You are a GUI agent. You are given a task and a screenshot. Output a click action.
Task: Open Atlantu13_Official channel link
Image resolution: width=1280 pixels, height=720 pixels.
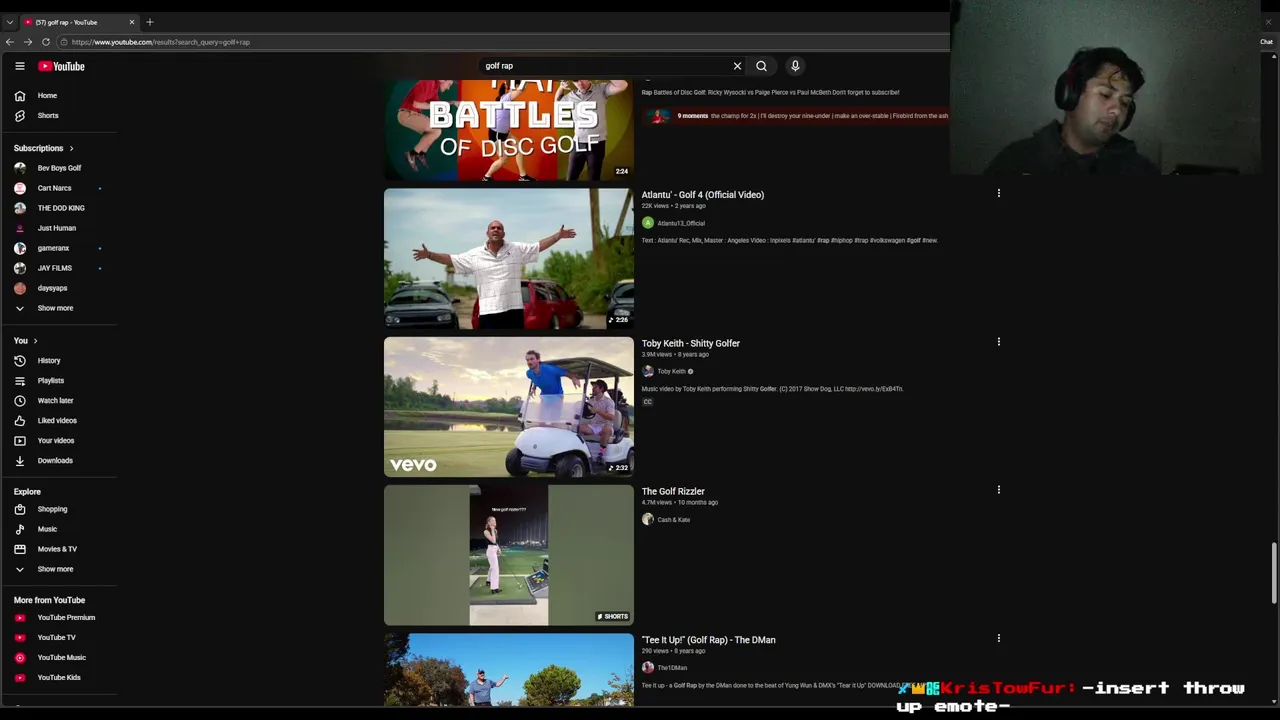tap(681, 223)
